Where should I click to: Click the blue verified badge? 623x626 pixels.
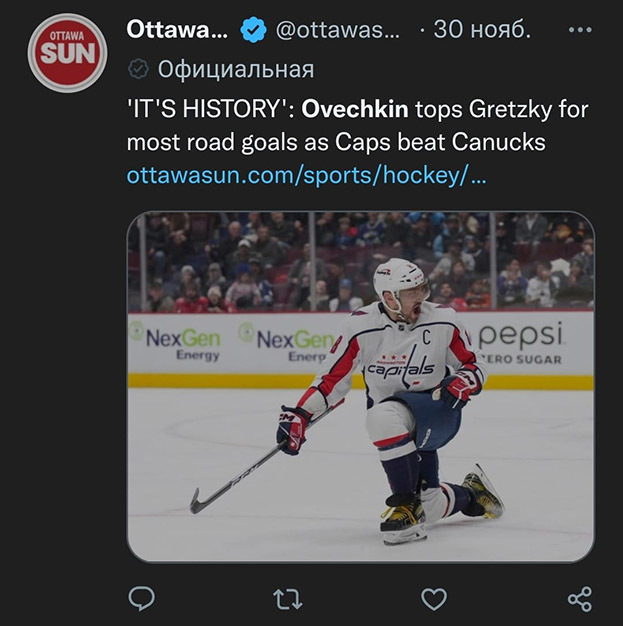click(x=253, y=31)
